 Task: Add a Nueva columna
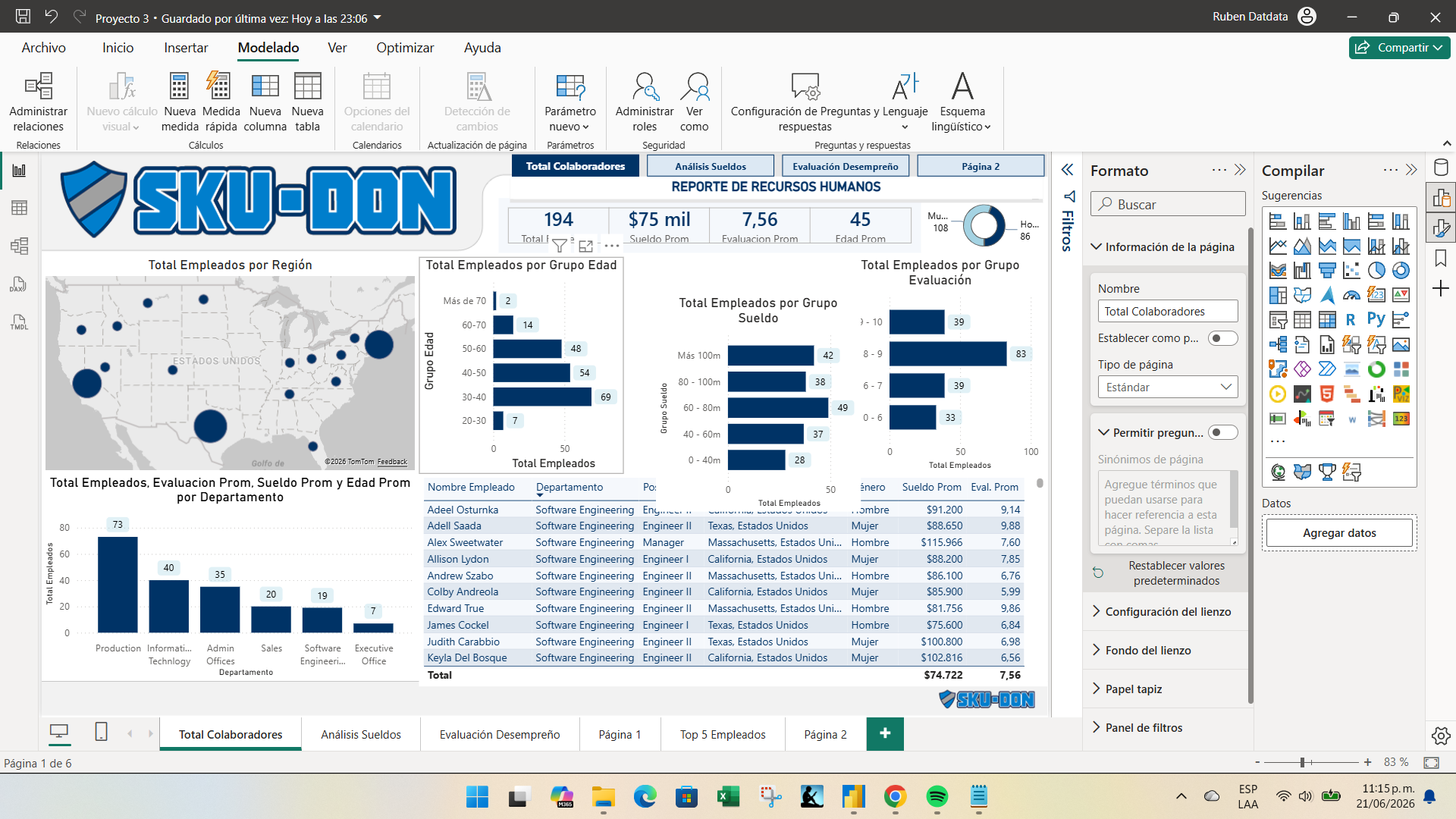[265, 102]
